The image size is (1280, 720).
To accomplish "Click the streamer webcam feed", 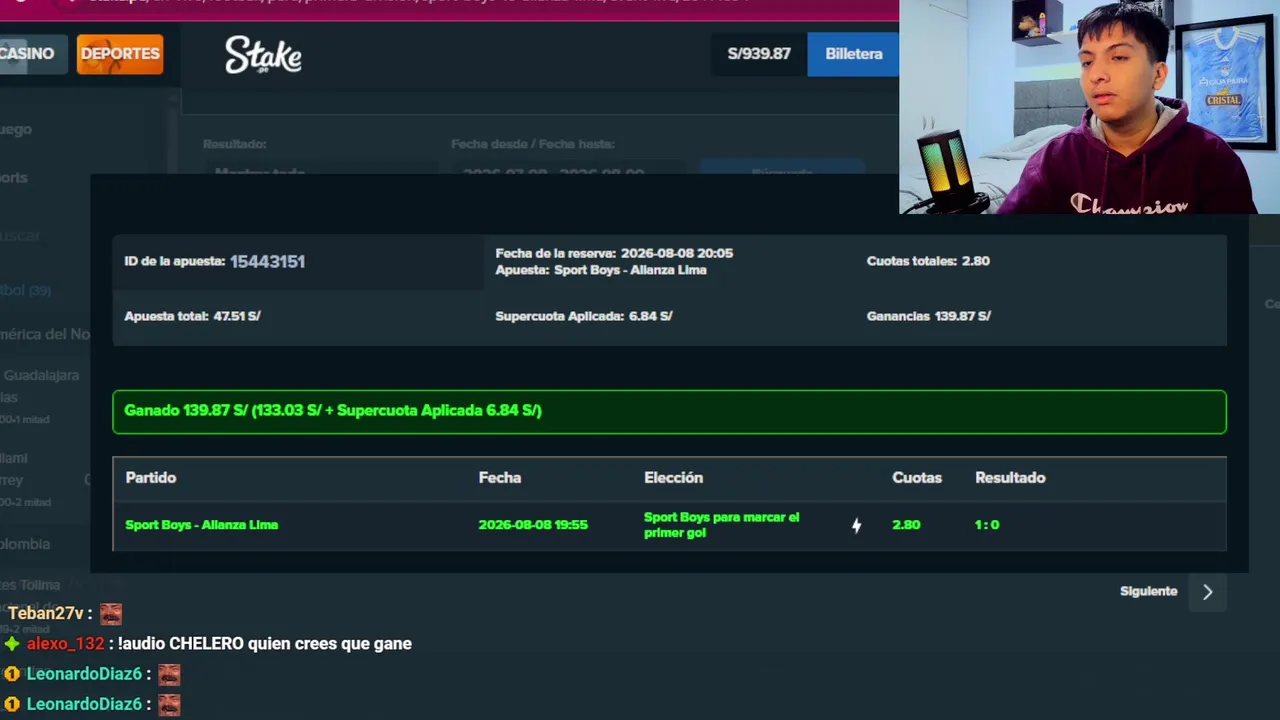I will click(1089, 107).
